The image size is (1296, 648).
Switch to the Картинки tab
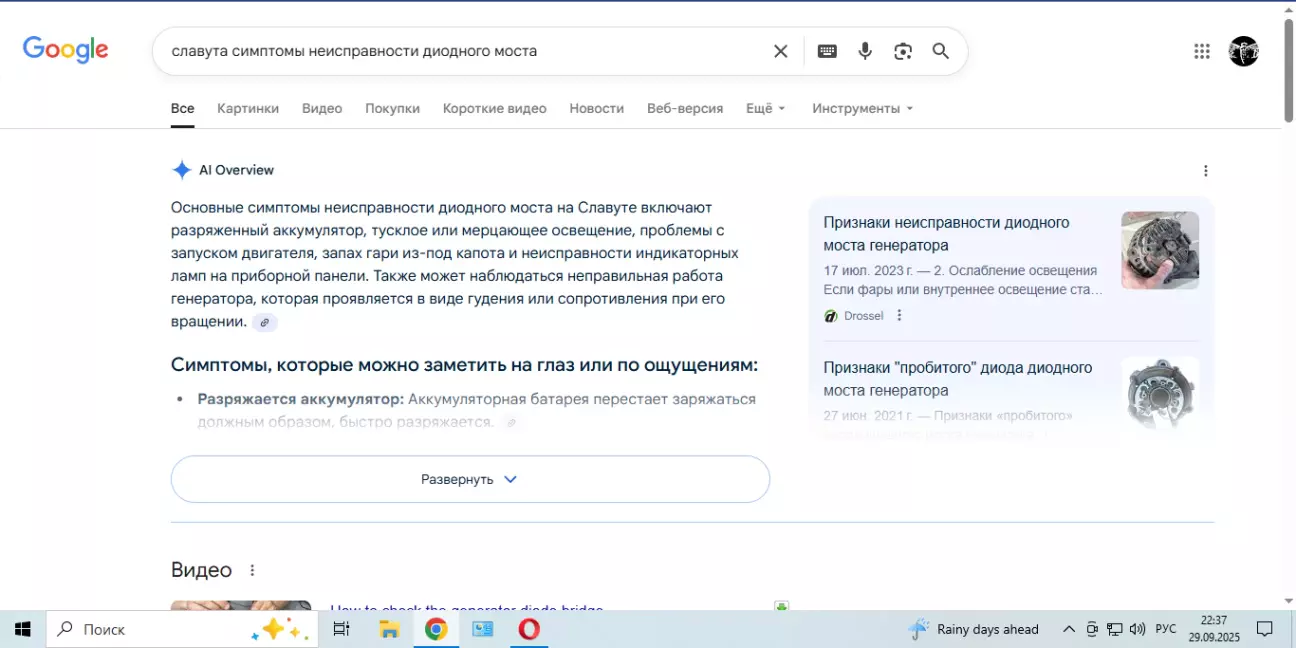tap(248, 108)
